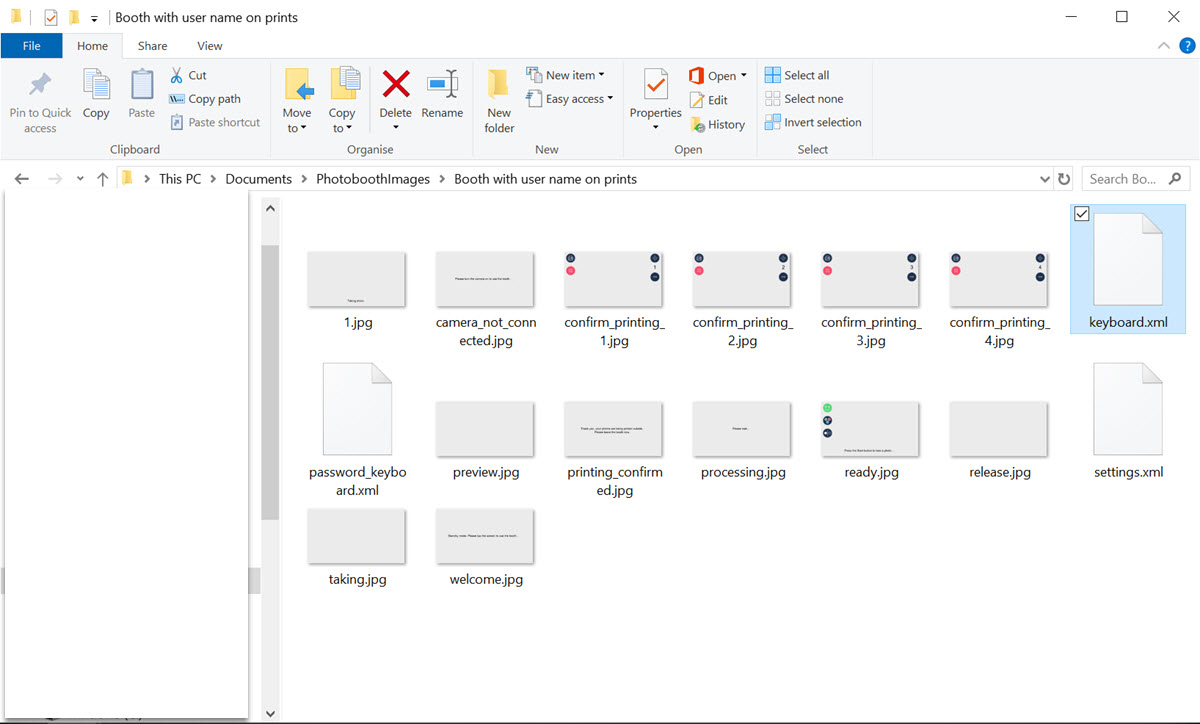Delete the selected file with red X
The image size is (1200, 724).
[x=396, y=84]
